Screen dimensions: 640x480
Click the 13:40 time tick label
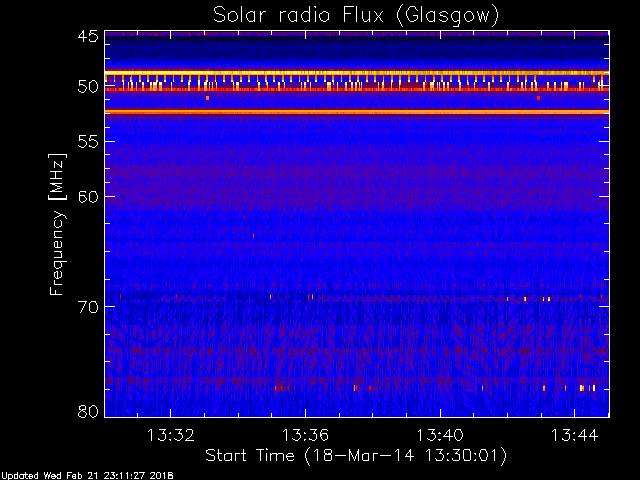[x=440, y=435]
